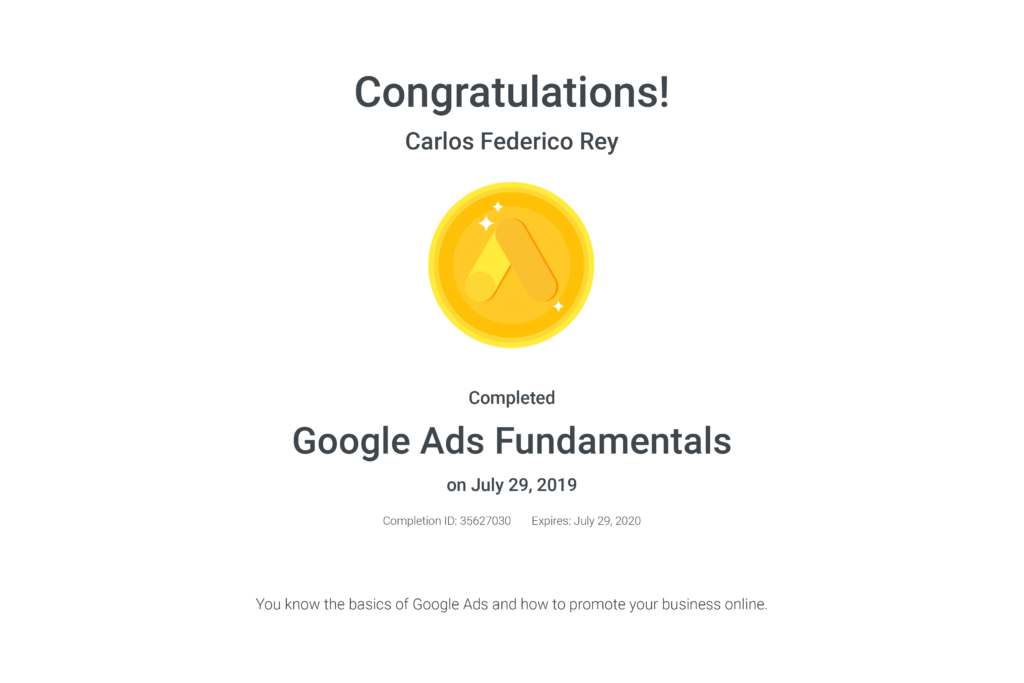Click the Congratulations! heading

(x=511, y=93)
